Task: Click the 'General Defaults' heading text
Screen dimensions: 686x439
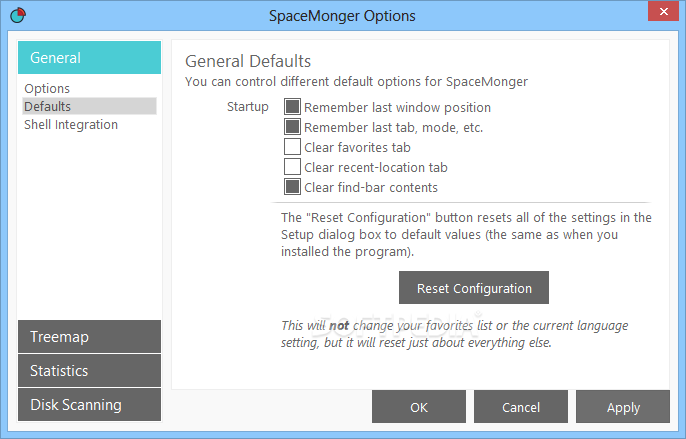Action: point(248,61)
